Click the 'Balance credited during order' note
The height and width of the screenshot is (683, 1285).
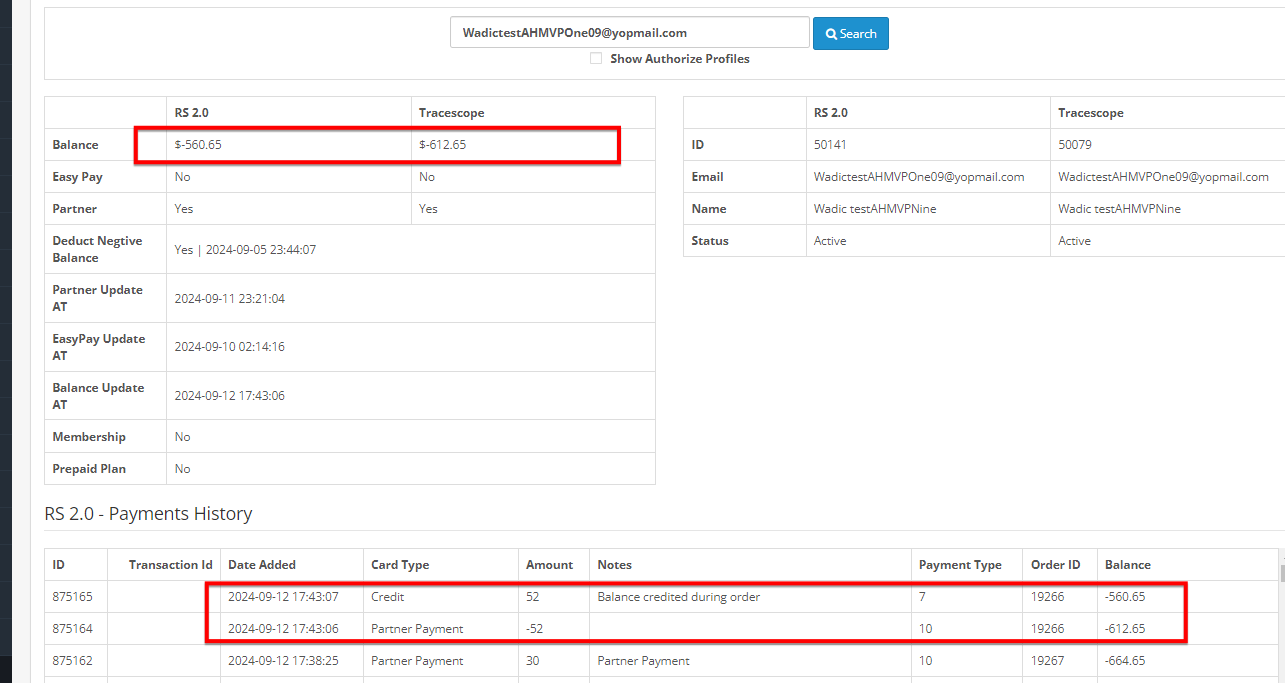pyautogui.click(x=678, y=597)
